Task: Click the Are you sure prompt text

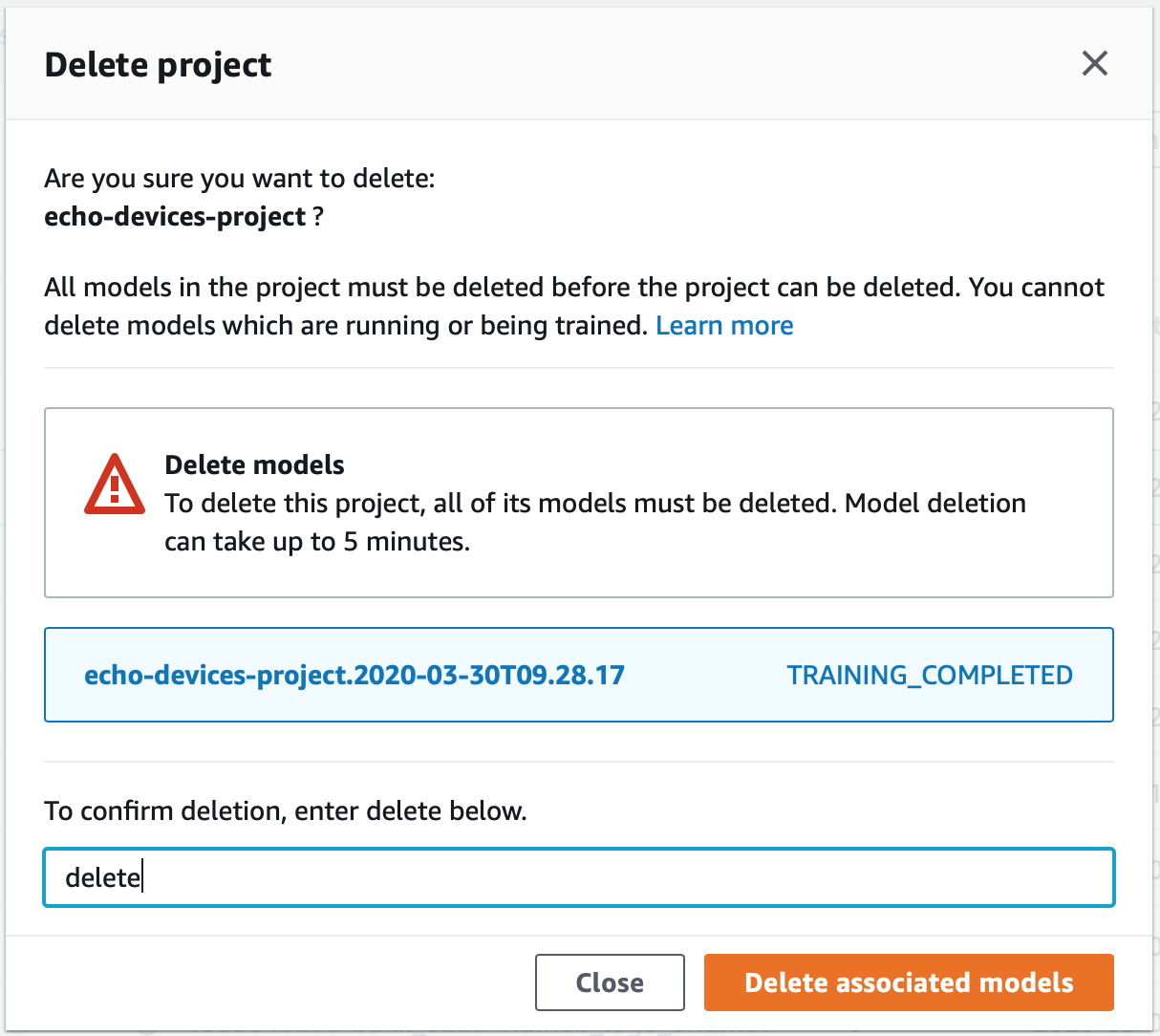Action: pyautogui.click(x=239, y=178)
